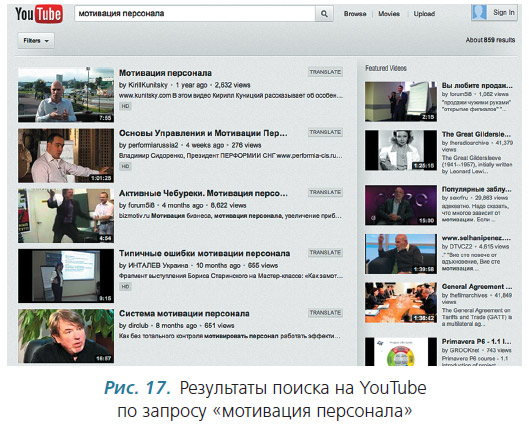Click the 'Как без тотального контроля' description
Viewport: 529px width, 424px height.
tap(229, 336)
